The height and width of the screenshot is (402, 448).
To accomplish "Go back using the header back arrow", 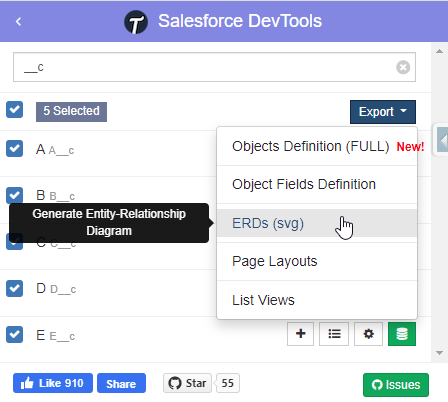I will (18, 22).
